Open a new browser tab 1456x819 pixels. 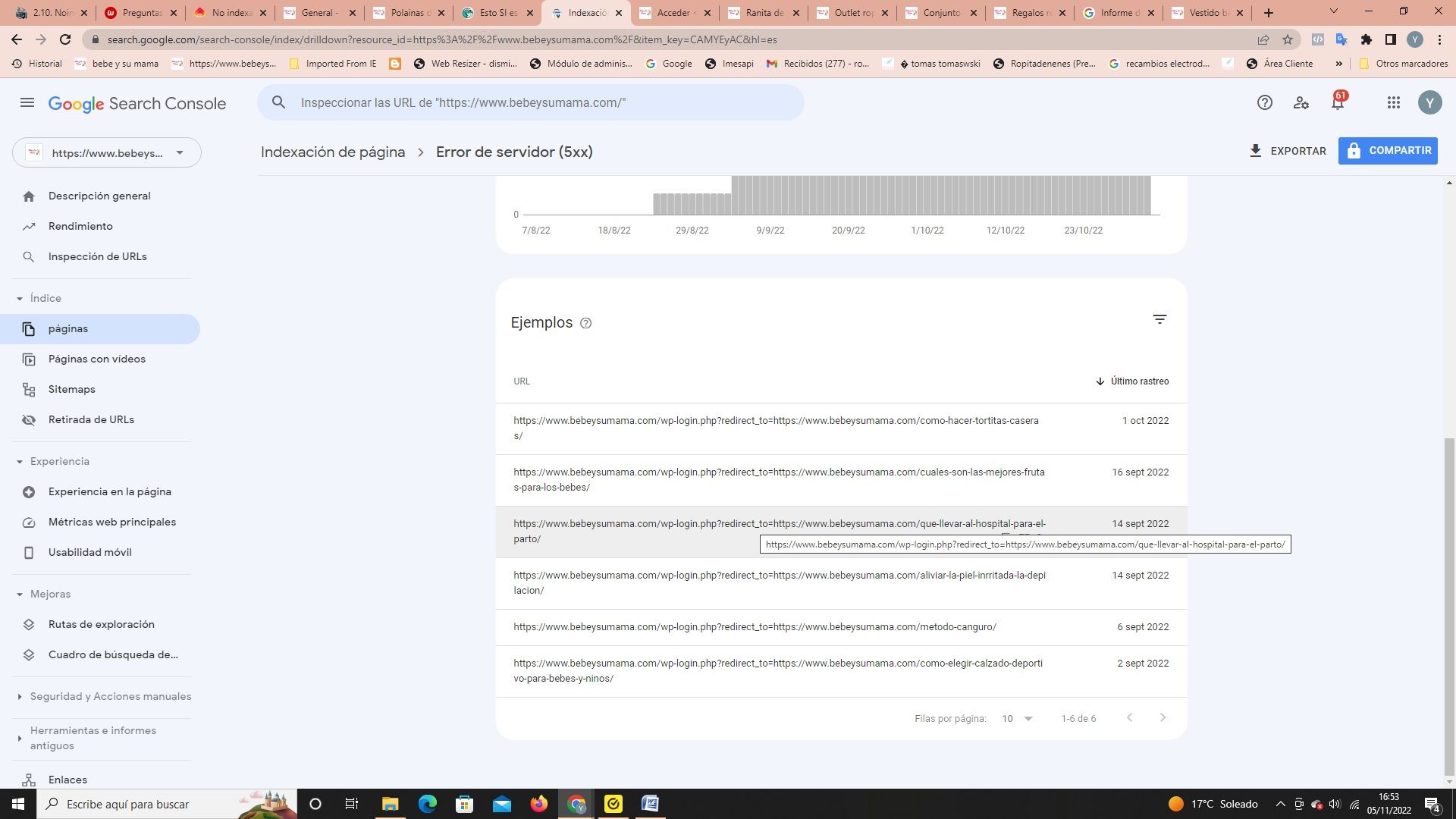[1269, 13]
